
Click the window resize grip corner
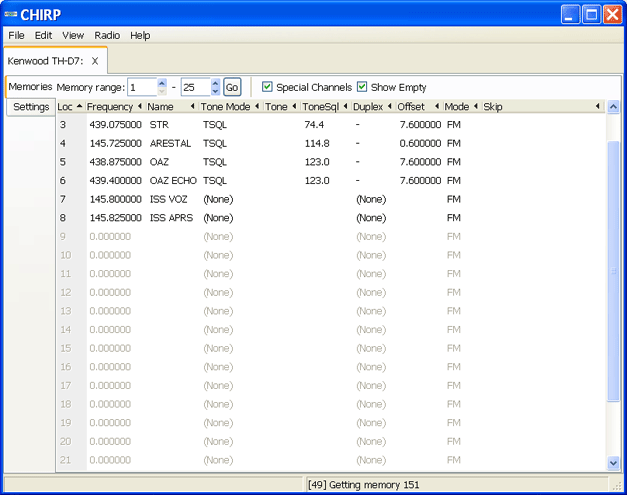coord(617,485)
